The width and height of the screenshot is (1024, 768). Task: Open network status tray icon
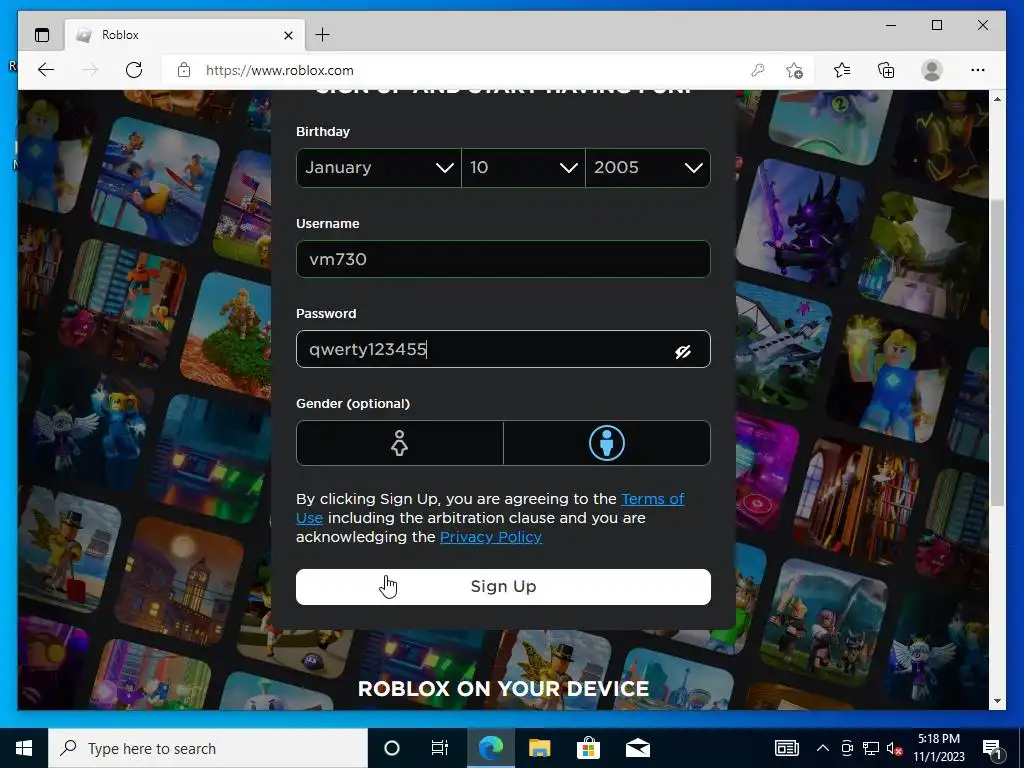point(871,748)
